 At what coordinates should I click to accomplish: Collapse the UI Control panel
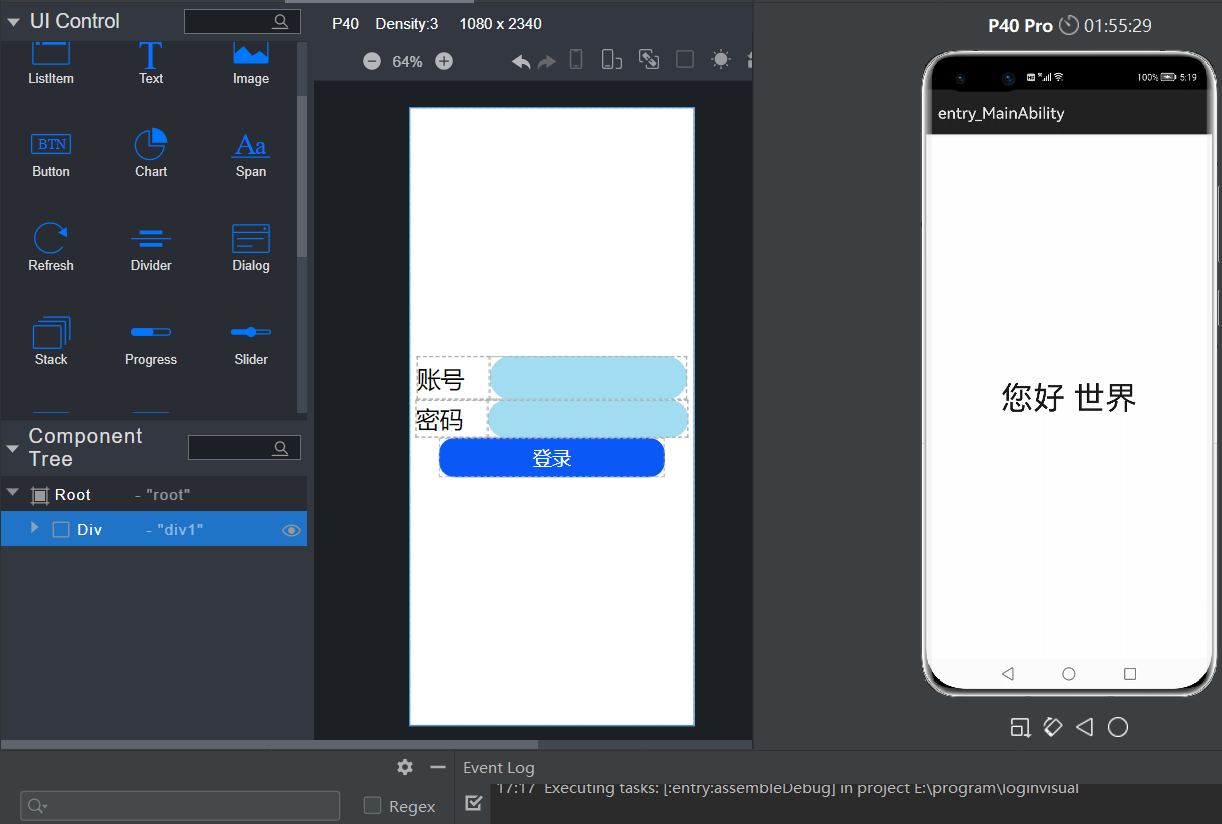13,21
